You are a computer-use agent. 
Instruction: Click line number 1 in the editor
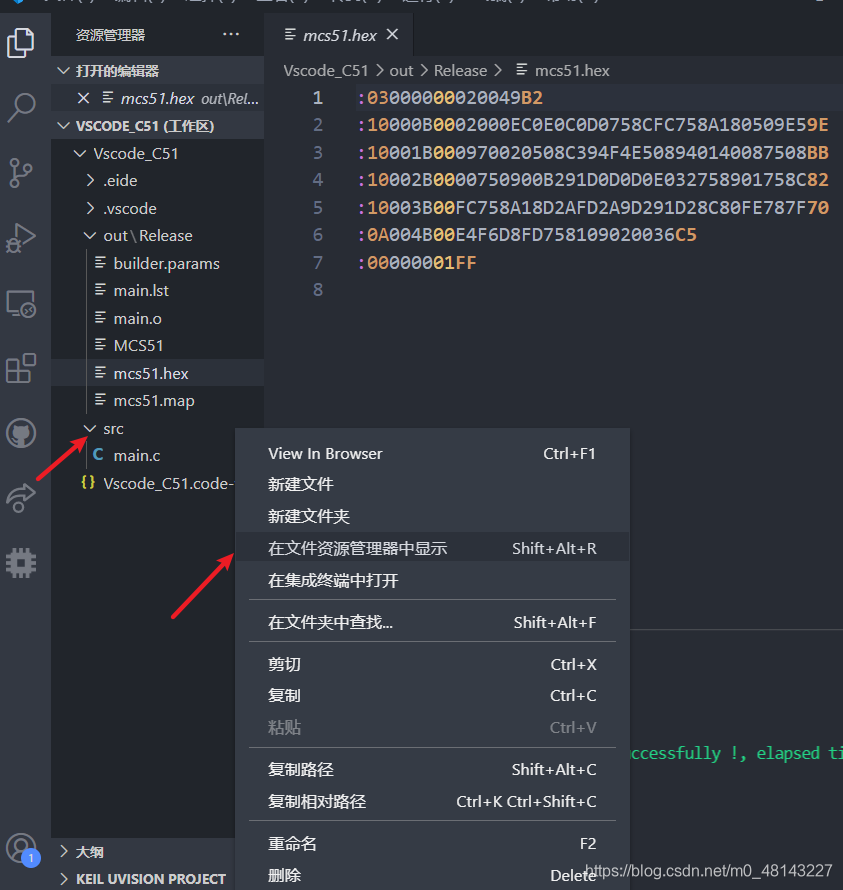(x=318, y=98)
